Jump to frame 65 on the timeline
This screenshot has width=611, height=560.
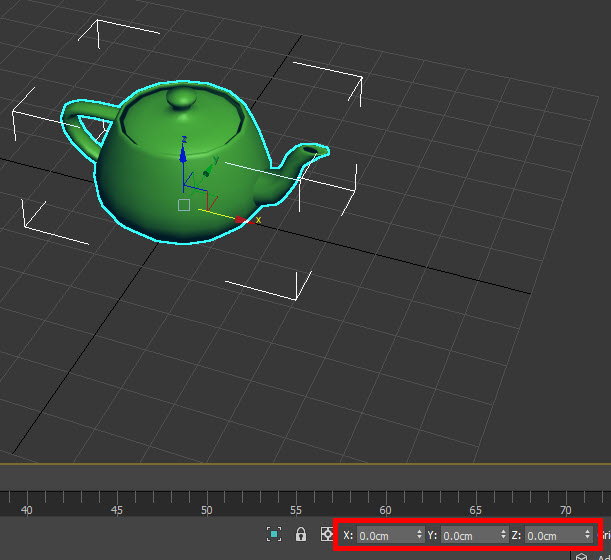tap(475, 510)
